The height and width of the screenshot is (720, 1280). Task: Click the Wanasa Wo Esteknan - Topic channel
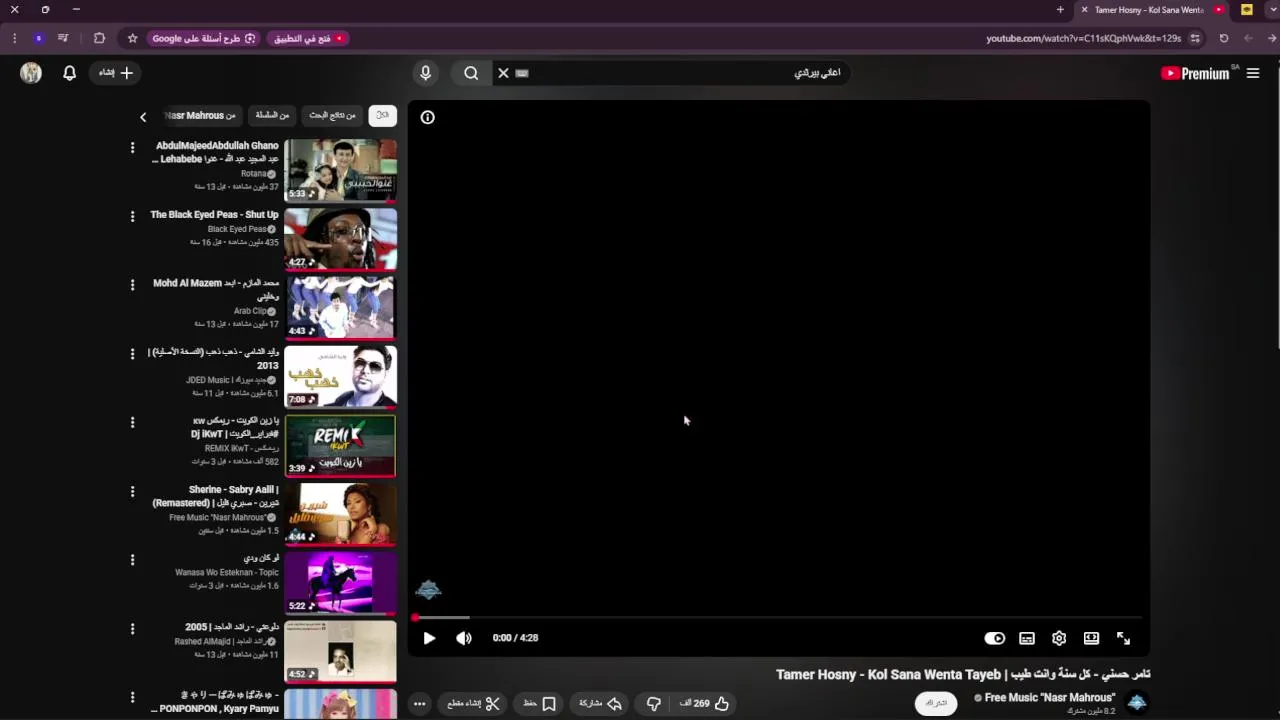(227, 573)
